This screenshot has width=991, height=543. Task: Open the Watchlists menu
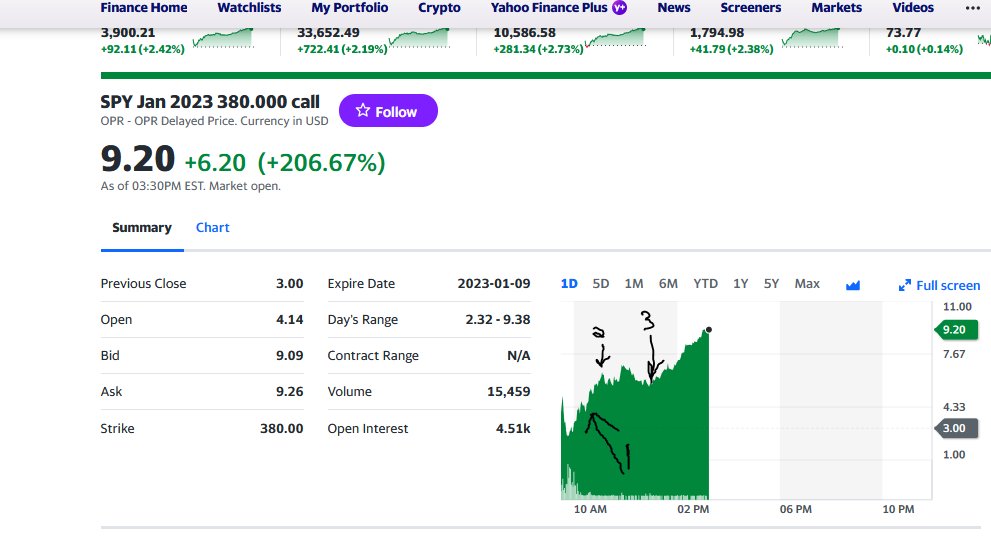[249, 8]
